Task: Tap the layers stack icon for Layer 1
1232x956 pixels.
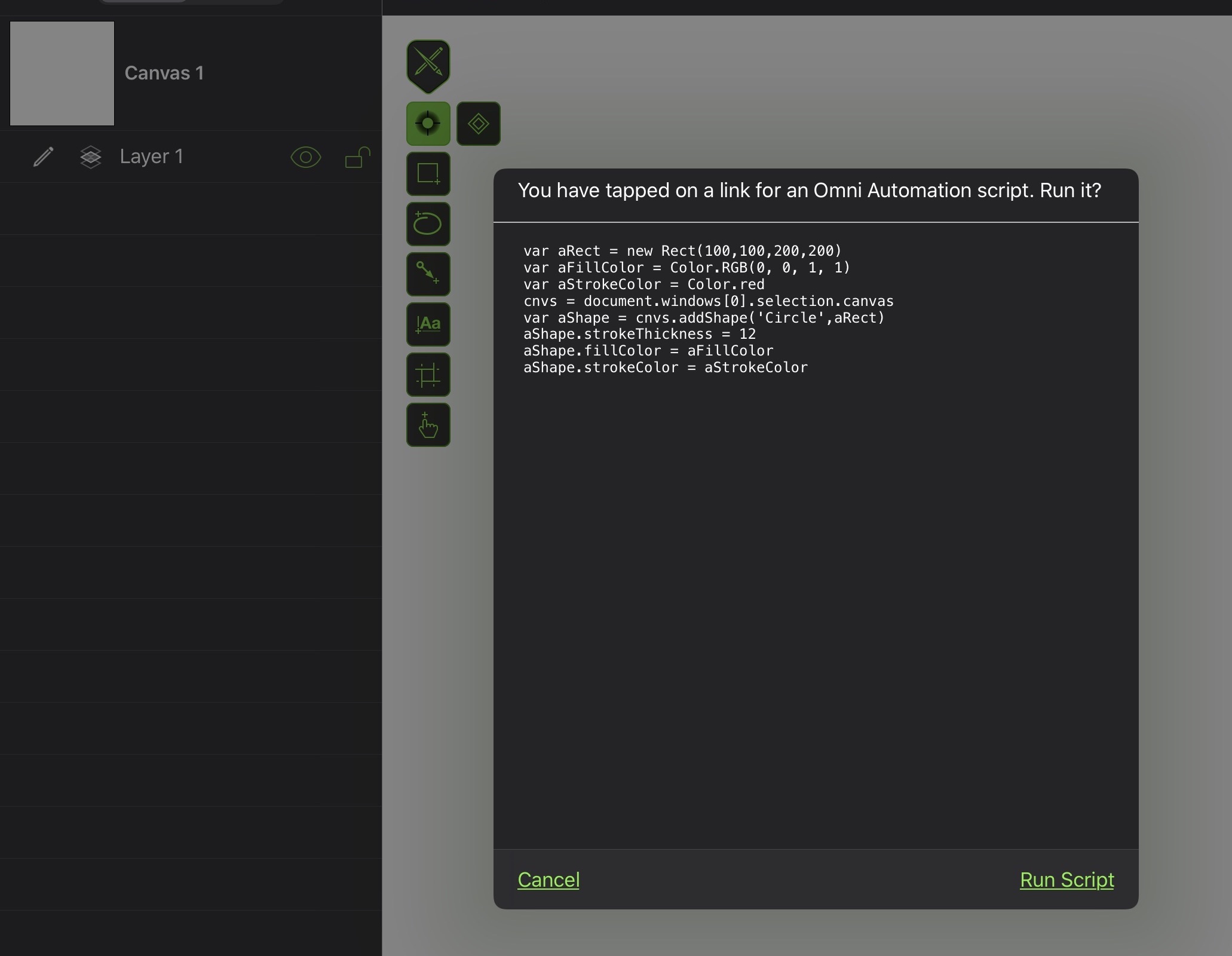Action: click(x=90, y=157)
